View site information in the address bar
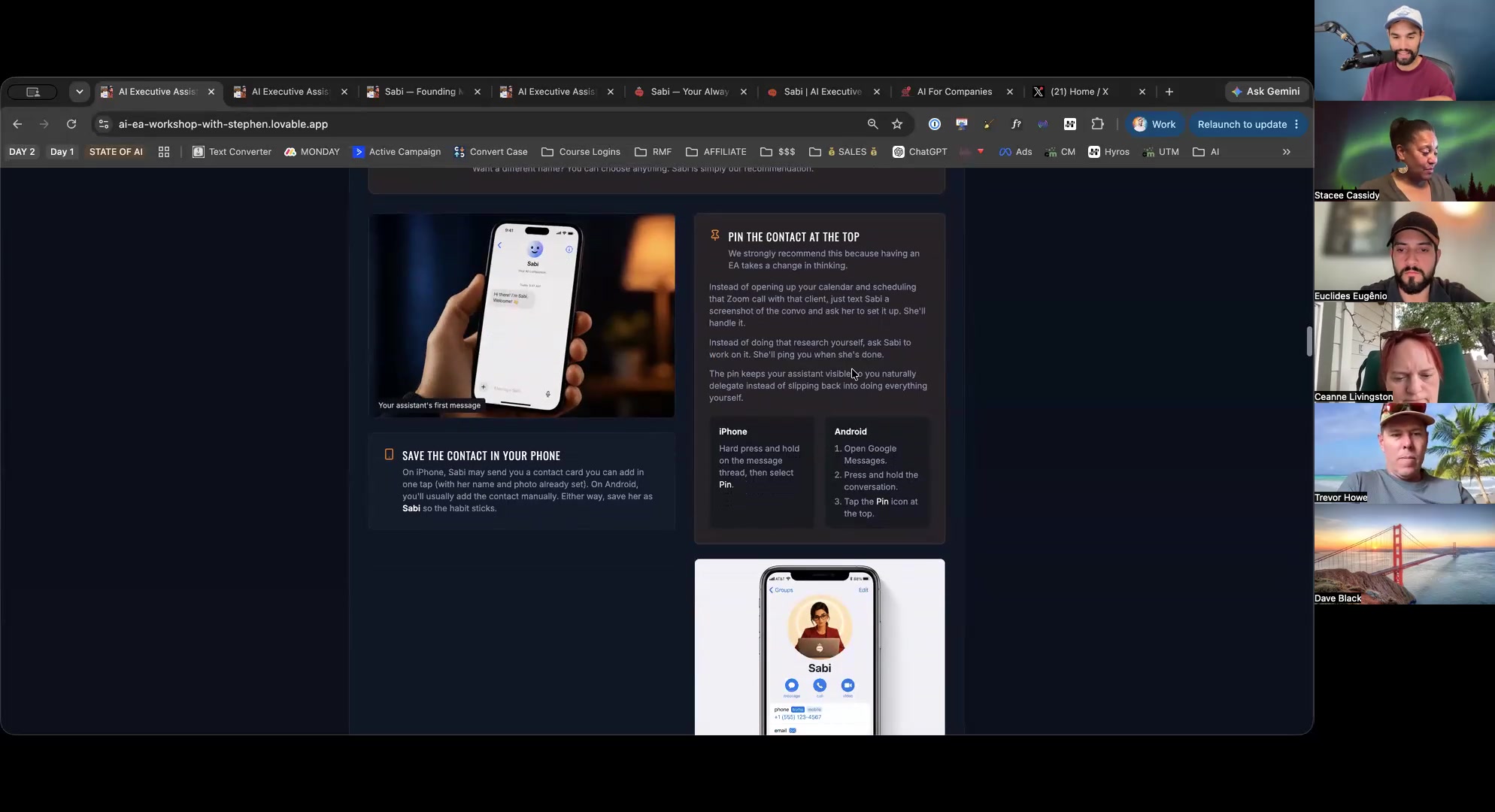The height and width of the screenshot is (812, 1495). point(104,124)
